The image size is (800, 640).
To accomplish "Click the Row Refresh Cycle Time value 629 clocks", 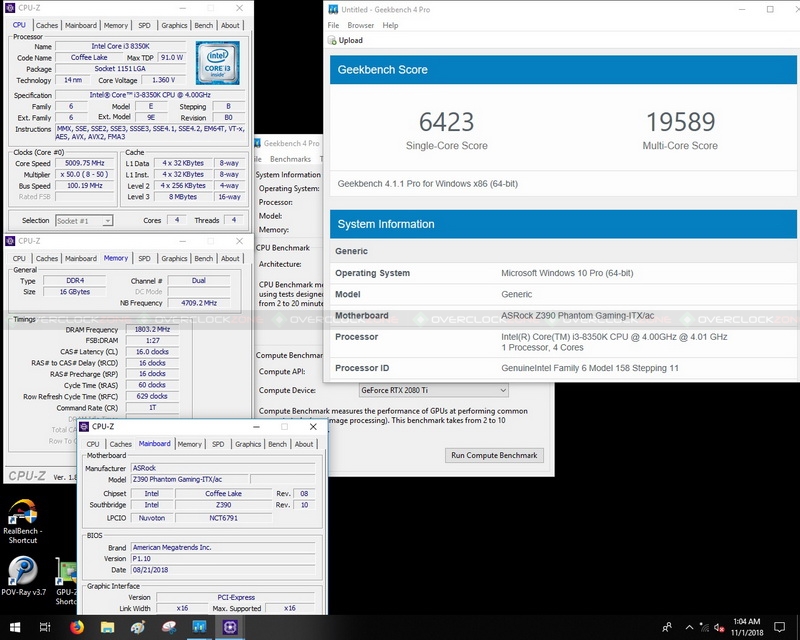I will (152, 396).
